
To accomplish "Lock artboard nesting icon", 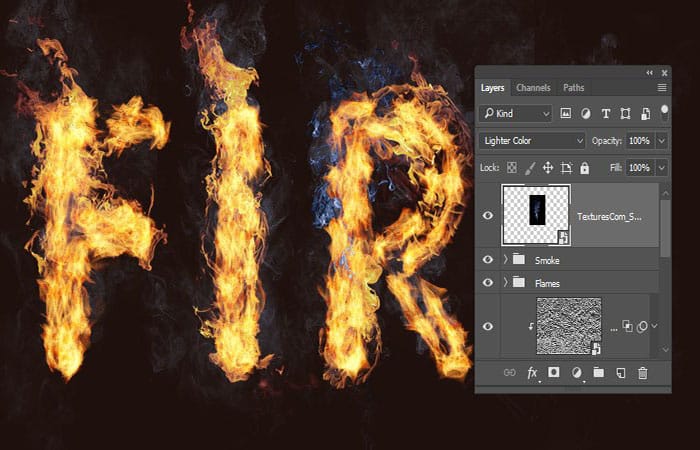I will [x=566, y=167].
